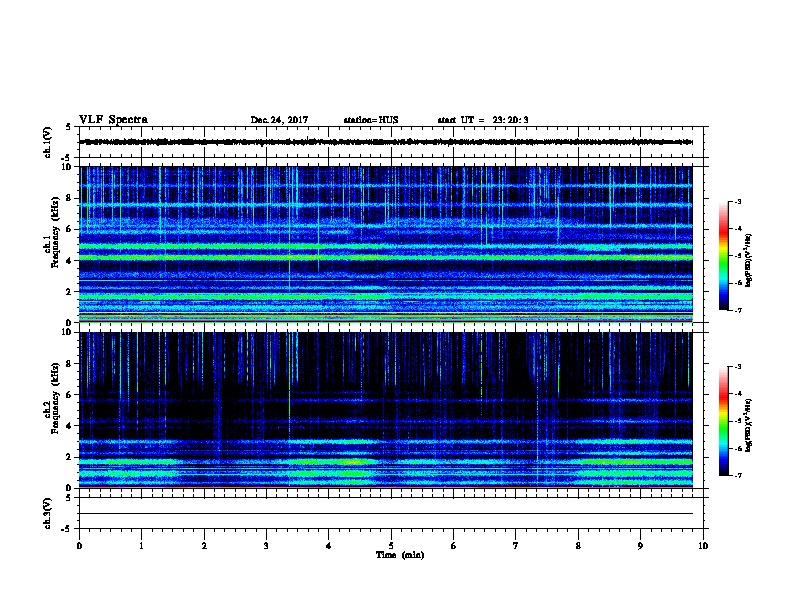
Task: Click time axis tick label "1"
Action: tap(141, 546)
